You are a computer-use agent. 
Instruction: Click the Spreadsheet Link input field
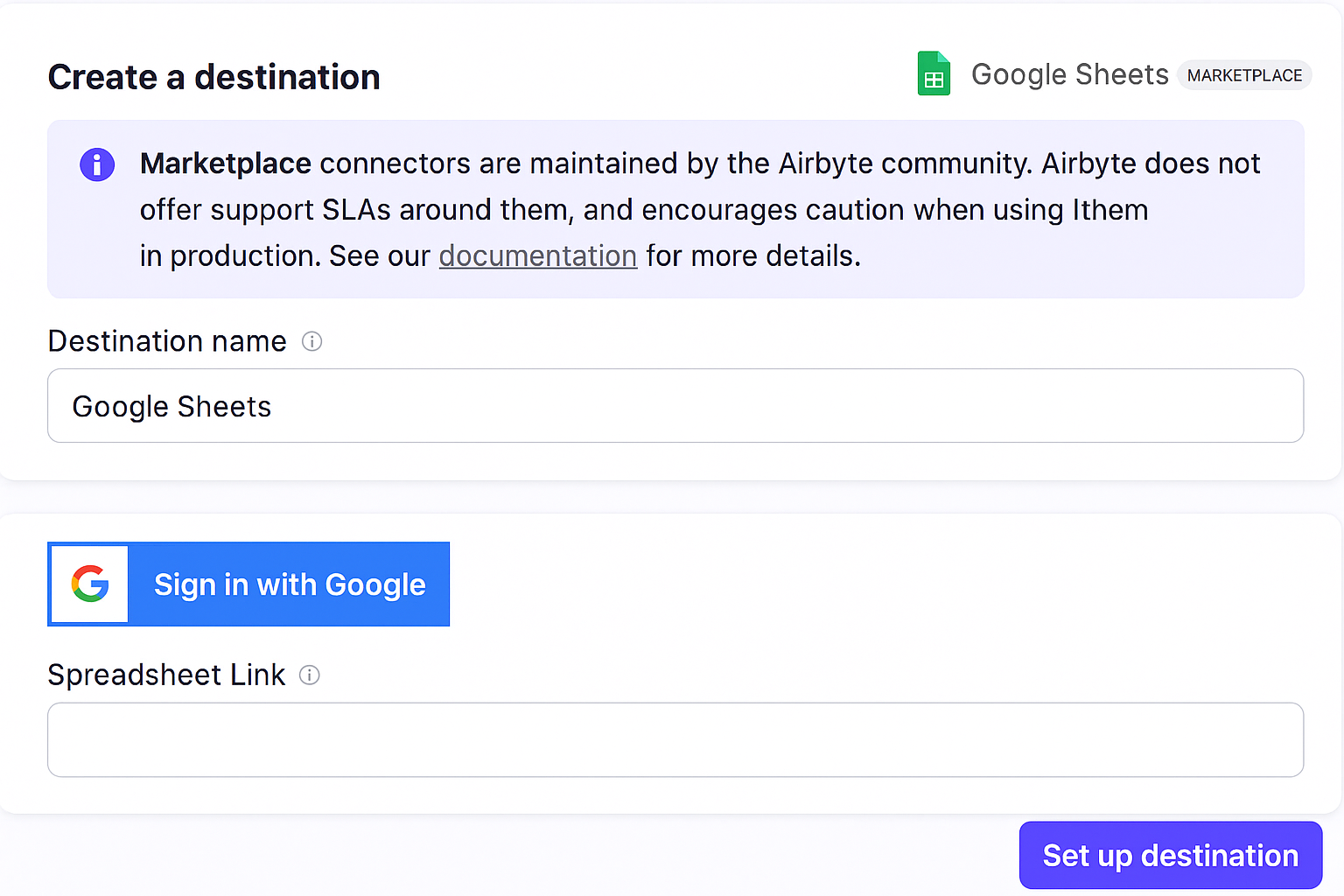point(675,739)
